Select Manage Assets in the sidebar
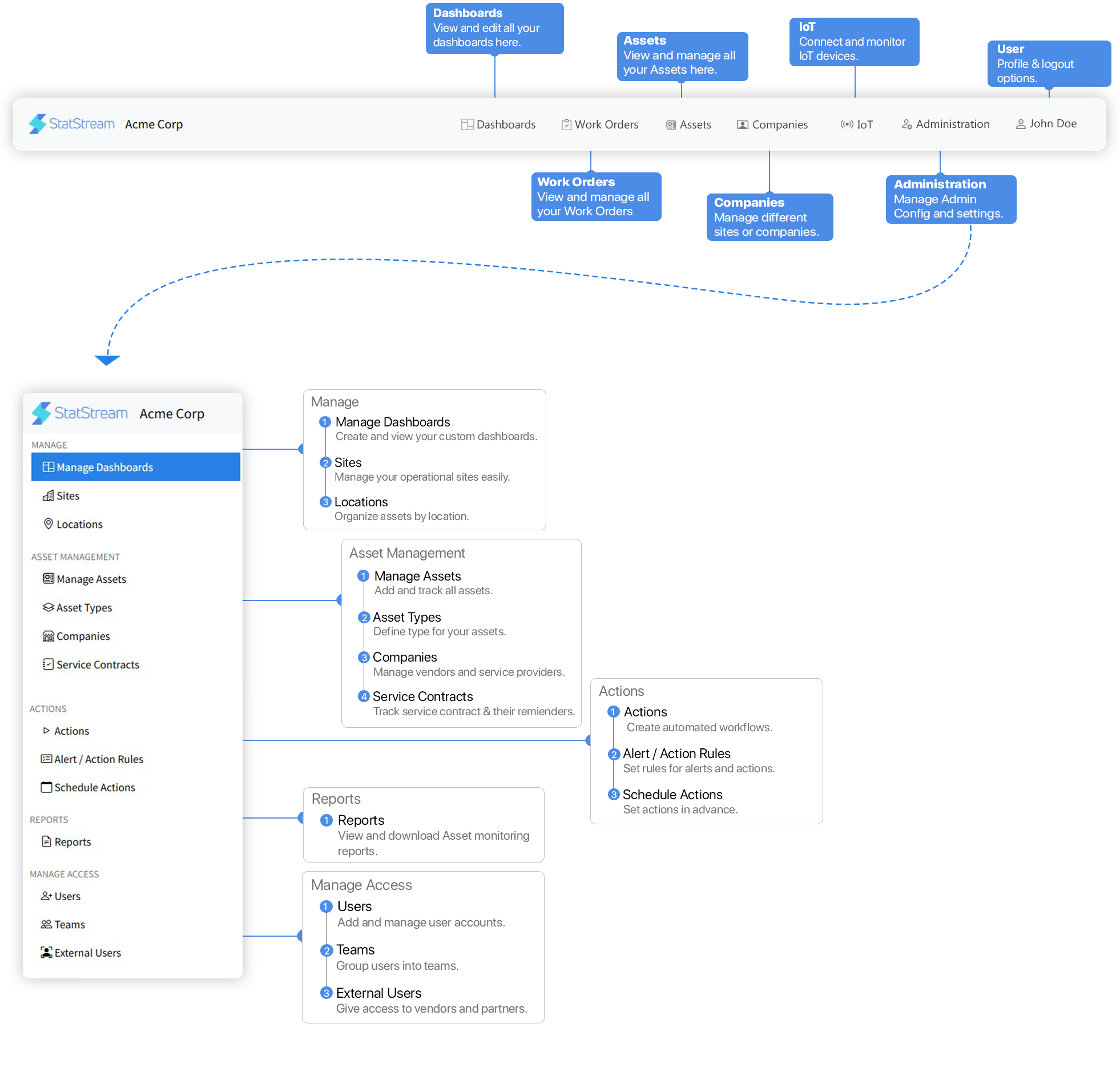1120x1080 pixels. pos(91,579)
